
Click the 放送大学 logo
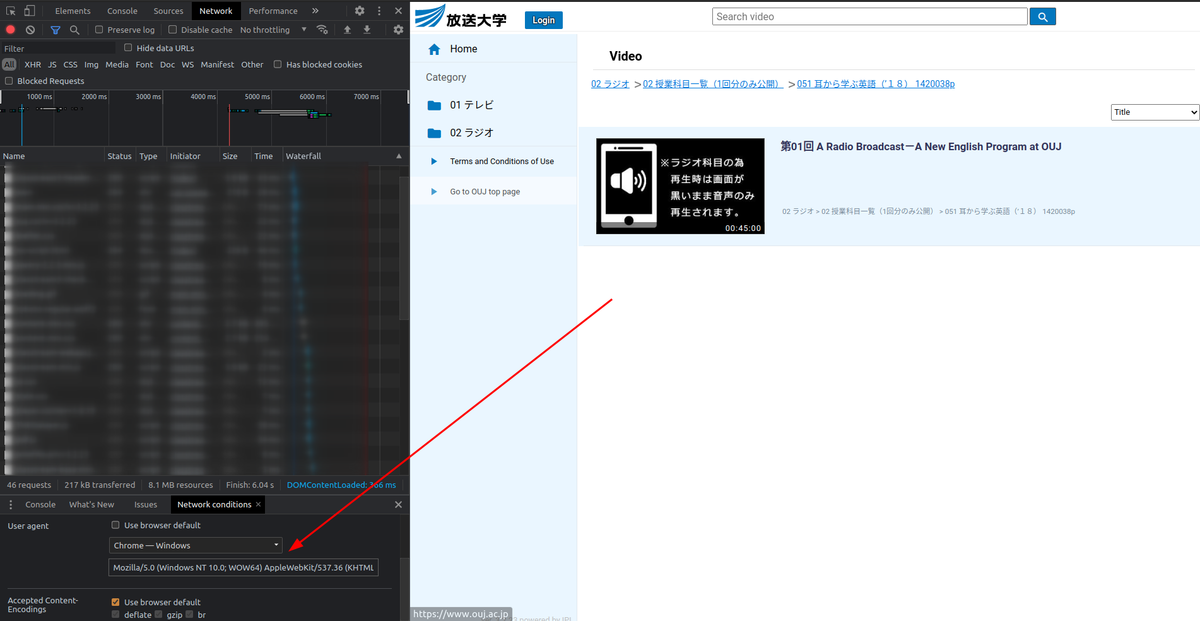(461, 17)
